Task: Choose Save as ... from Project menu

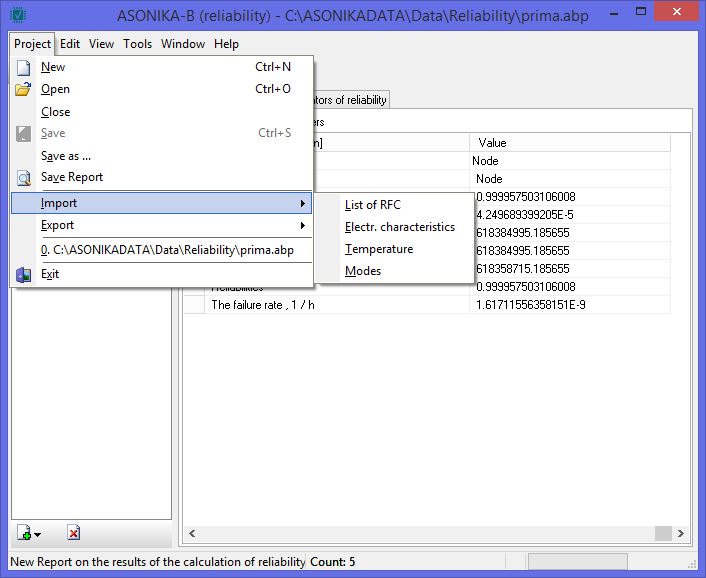Action: click(66, 156)
